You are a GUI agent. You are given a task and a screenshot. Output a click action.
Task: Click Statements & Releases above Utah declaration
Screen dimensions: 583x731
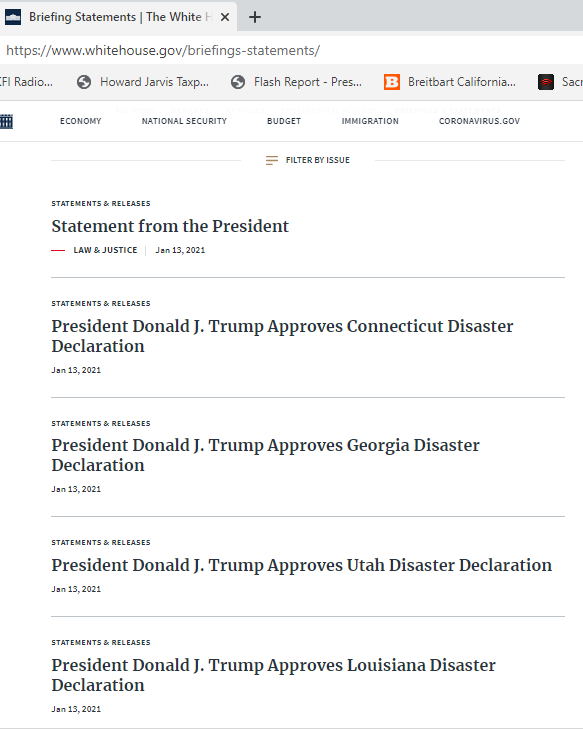(101, 543)
